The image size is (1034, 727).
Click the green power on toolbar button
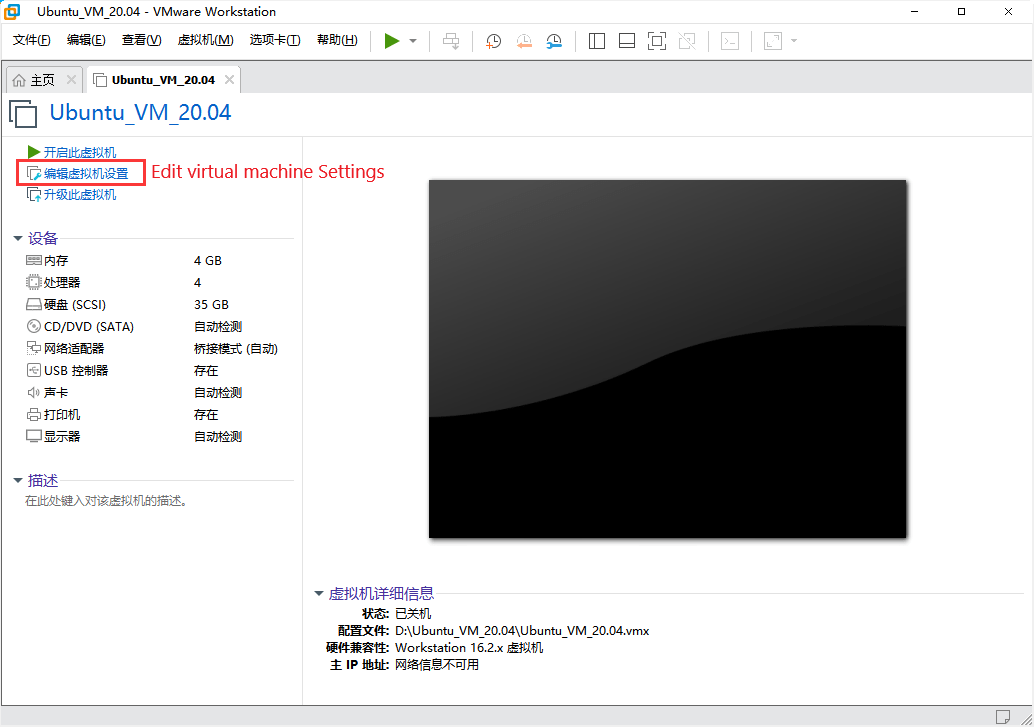(x=392, y=41)
